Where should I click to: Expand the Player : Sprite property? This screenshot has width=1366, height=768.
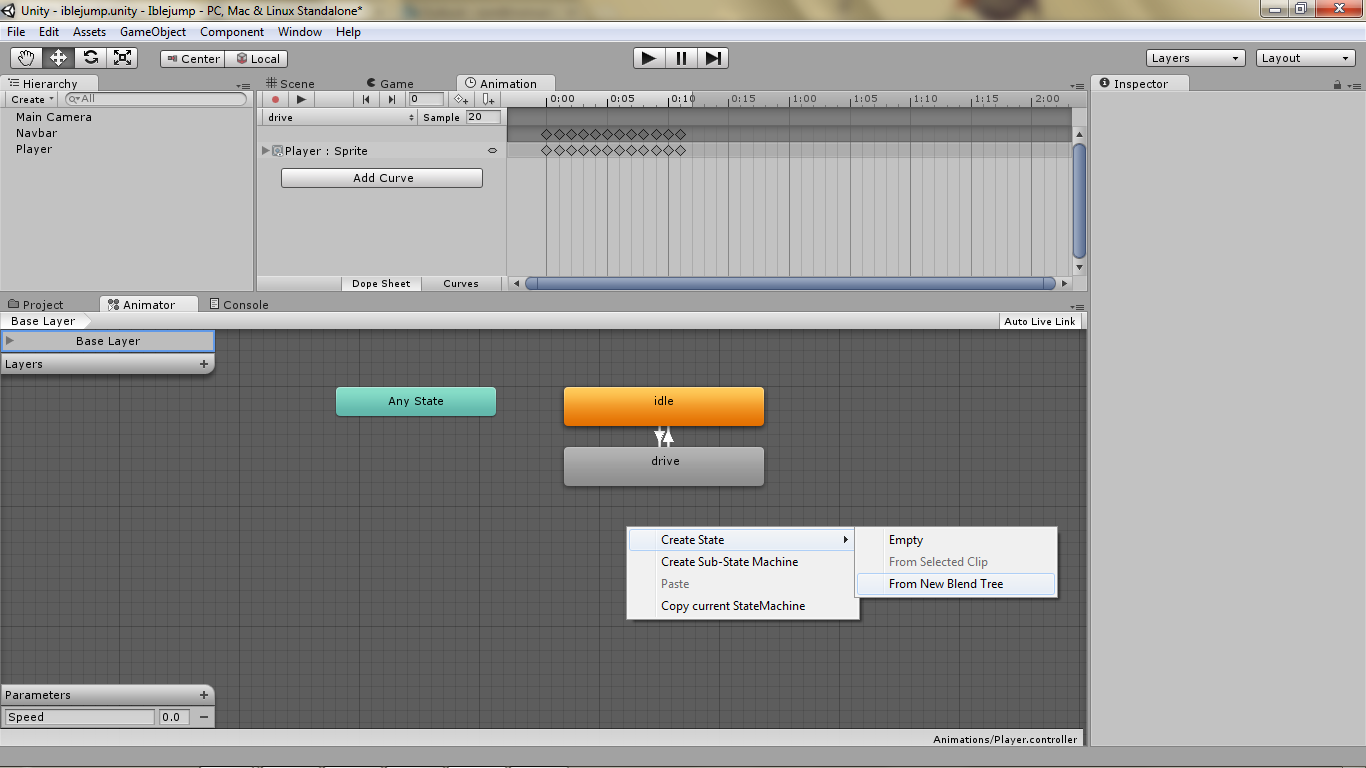(x=266, y=151)
